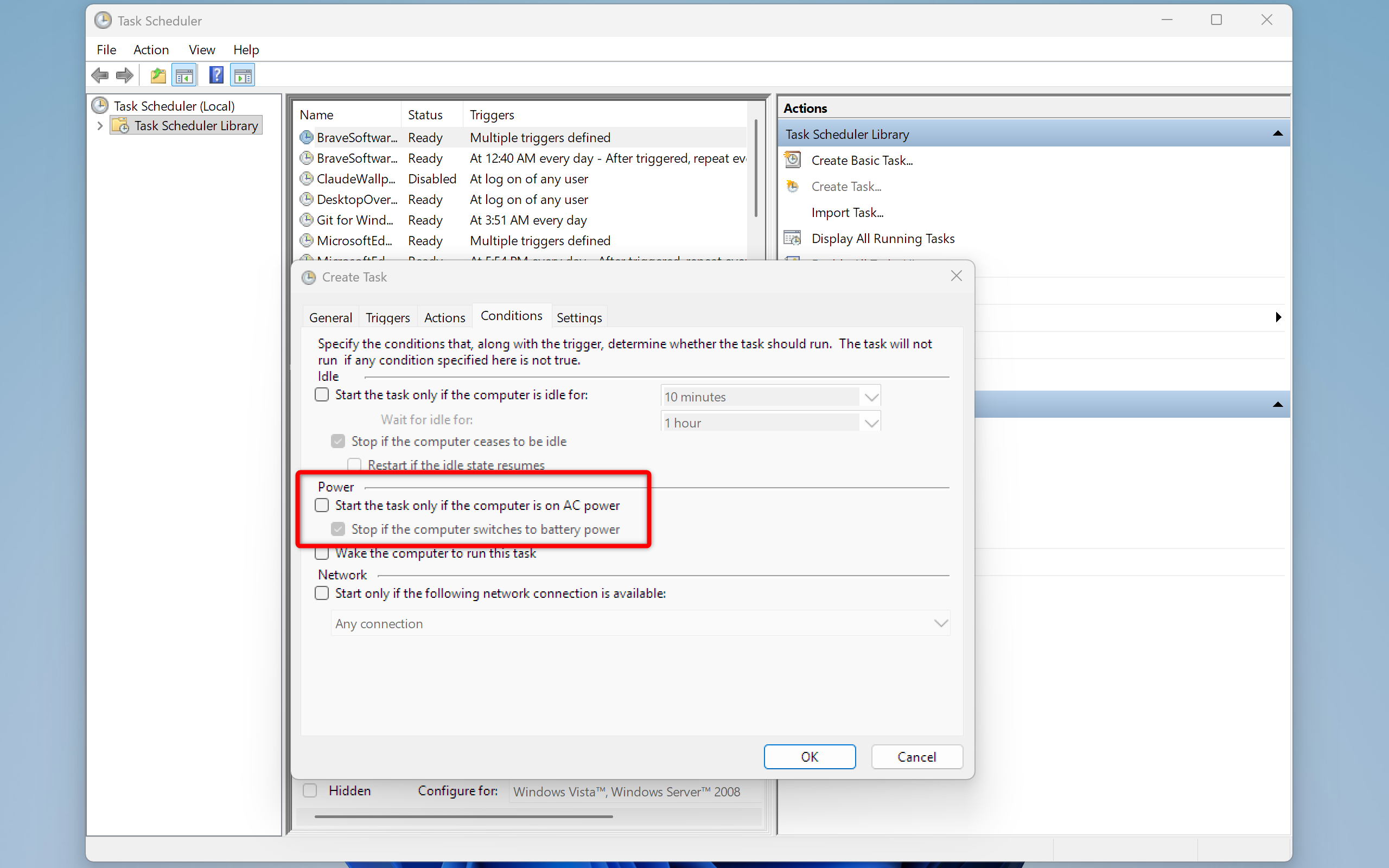
Task: Click the Task Scheduler clock icon in title bar
Action: point(103,21)
